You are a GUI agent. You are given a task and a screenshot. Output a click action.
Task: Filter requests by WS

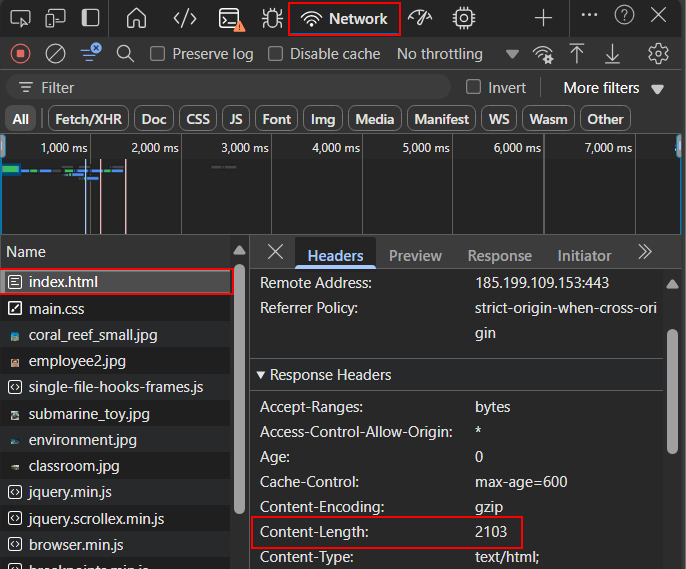pos(499,119)
